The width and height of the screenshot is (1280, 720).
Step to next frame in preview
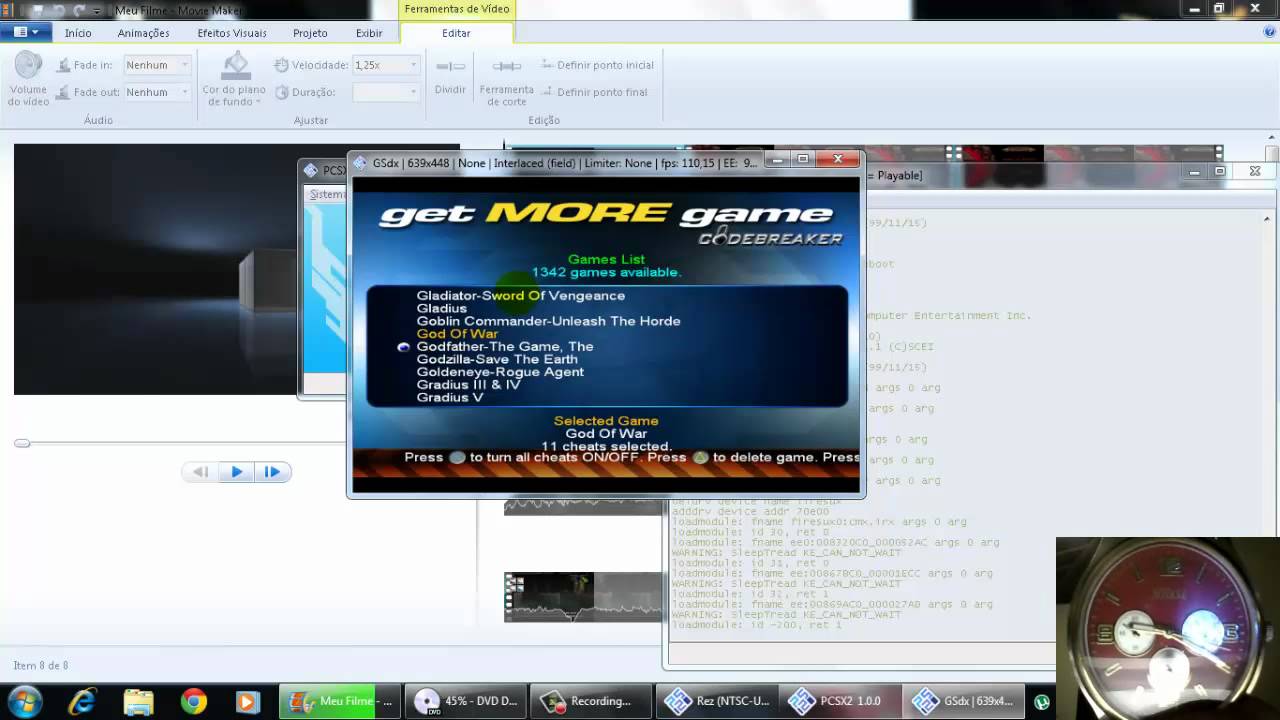click(272, 472)
